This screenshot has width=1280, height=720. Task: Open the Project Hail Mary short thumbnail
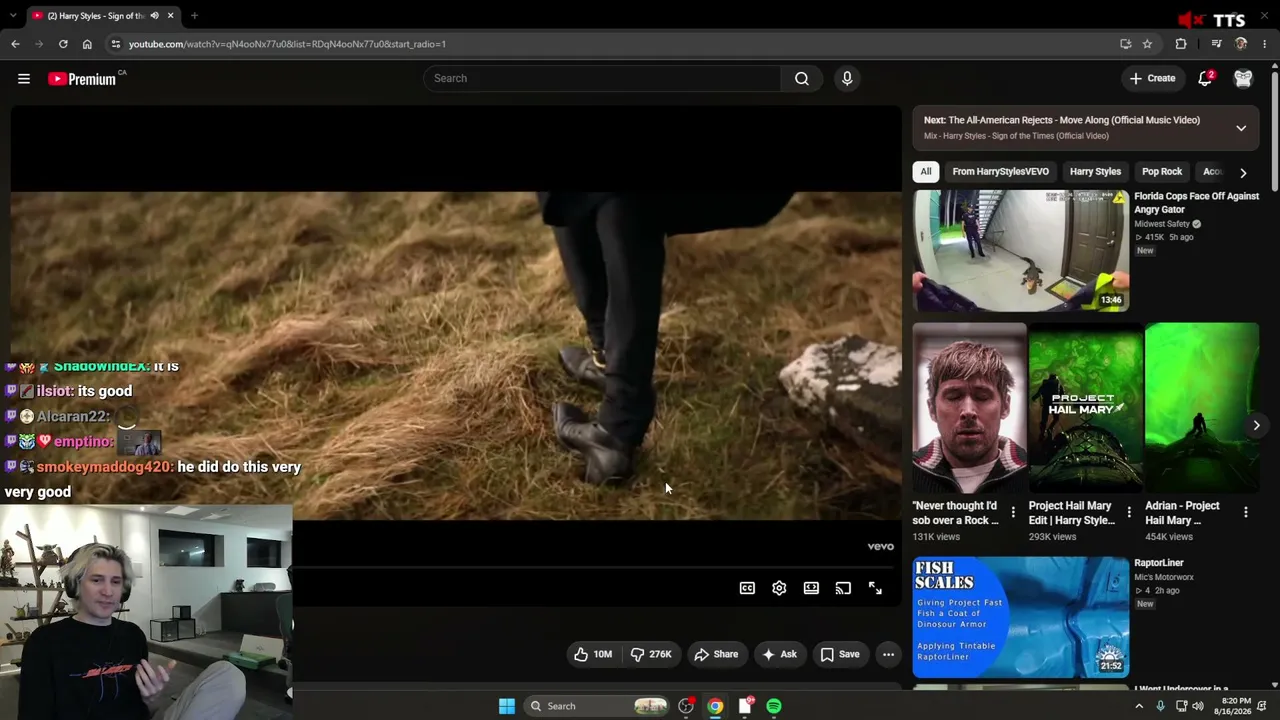(1085, 408)
